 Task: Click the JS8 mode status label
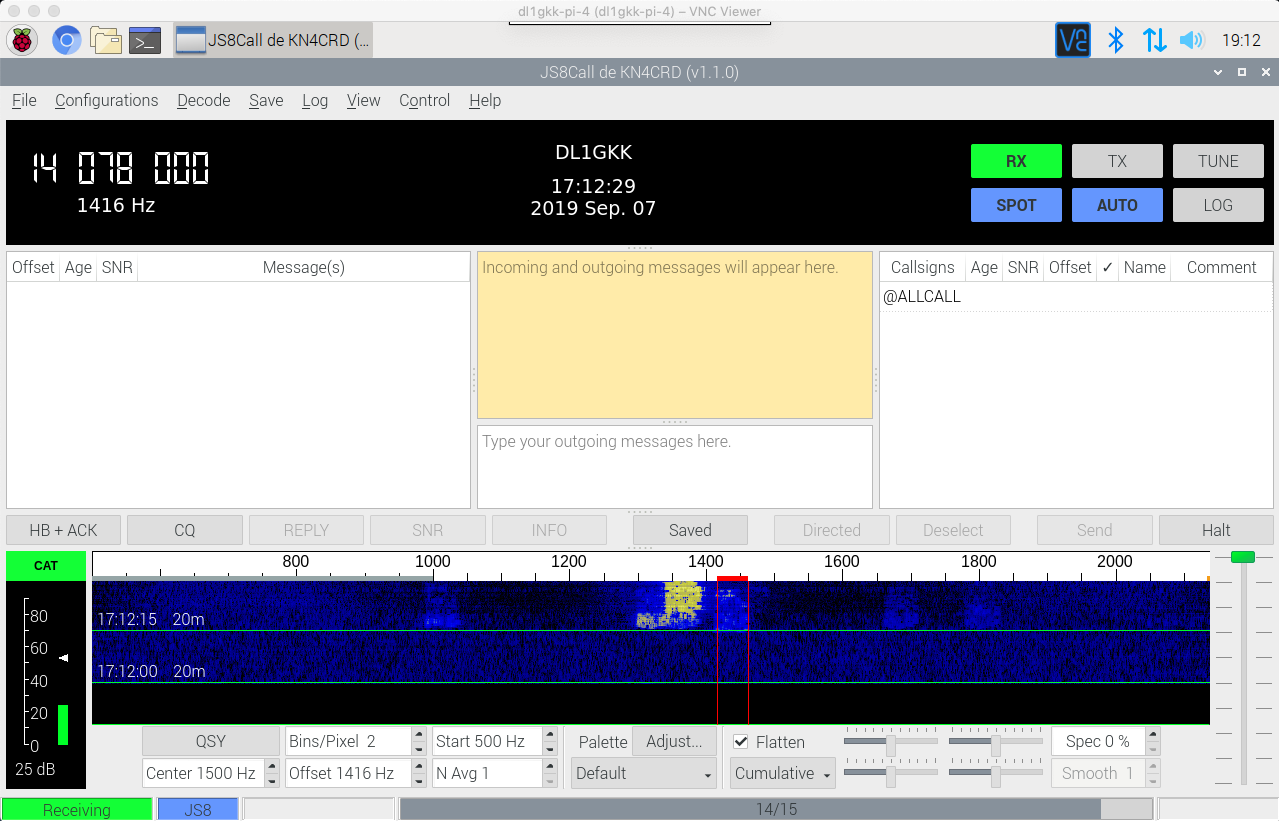pos(198,810)
